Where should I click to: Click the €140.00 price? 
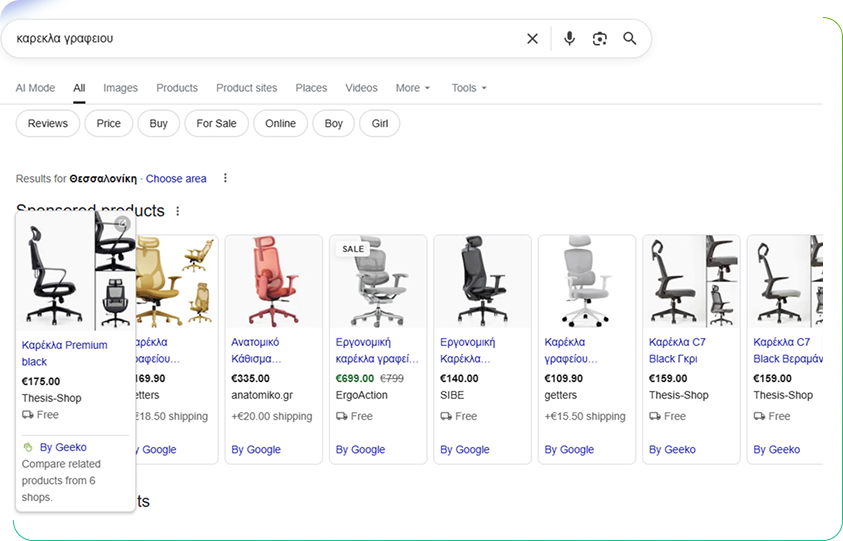point(459,379)
